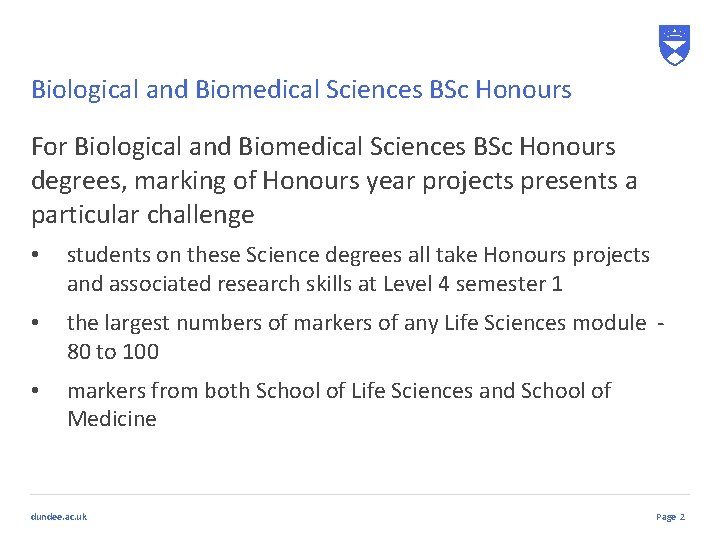Click the bullet marker beside "the largest numbers"
Viewport: 720px width, 540px height.
[x=36, y=324]
